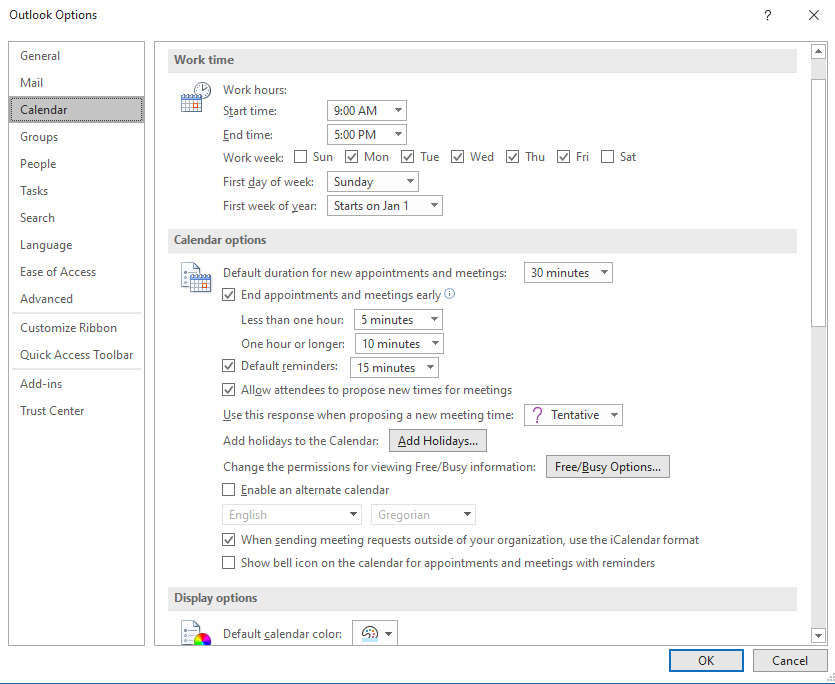Uncheck the Mon work week checkbox
The image size is (835, 684).
tap(351, 157)
